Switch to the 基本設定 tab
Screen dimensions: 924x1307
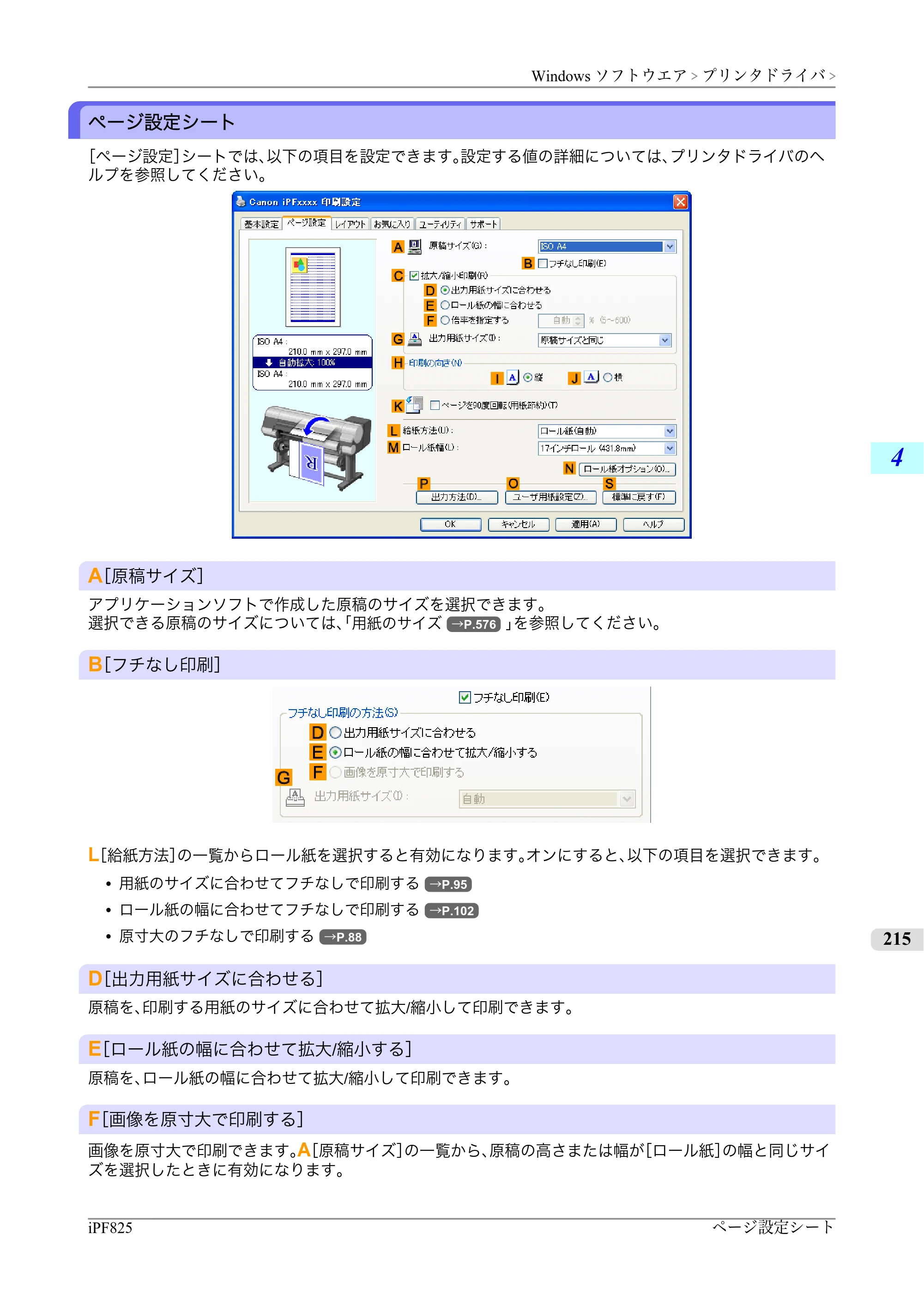tap(261, 224)
